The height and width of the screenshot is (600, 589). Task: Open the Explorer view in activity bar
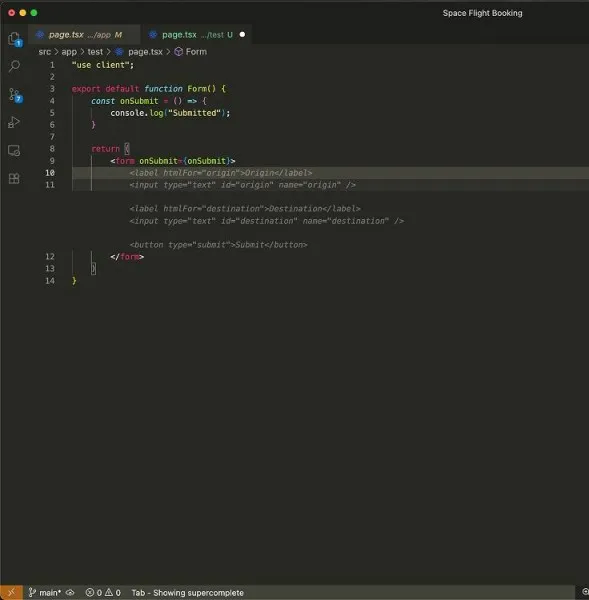tap(15, 39)
